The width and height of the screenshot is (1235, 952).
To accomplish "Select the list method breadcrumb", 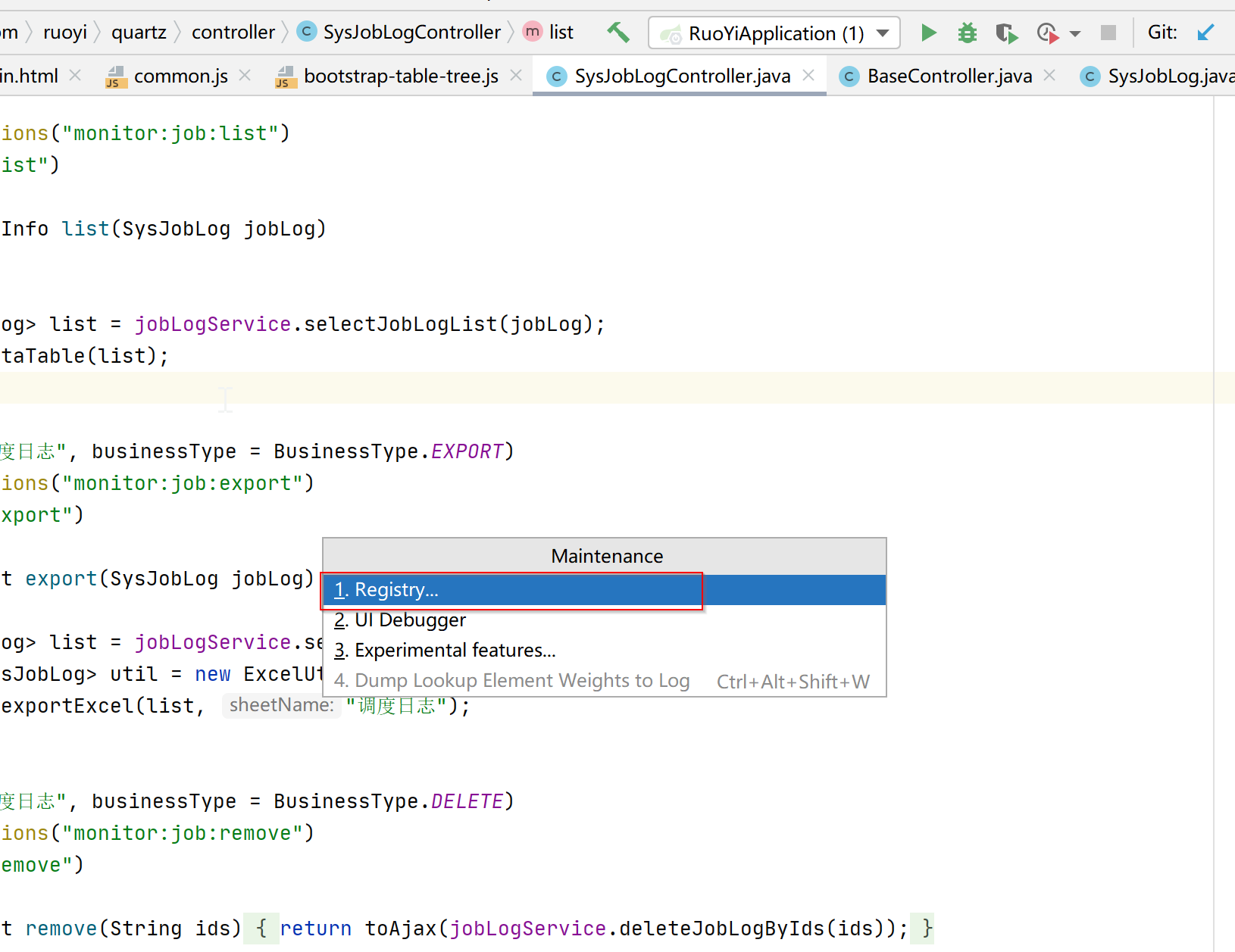I will coord(561,32).
